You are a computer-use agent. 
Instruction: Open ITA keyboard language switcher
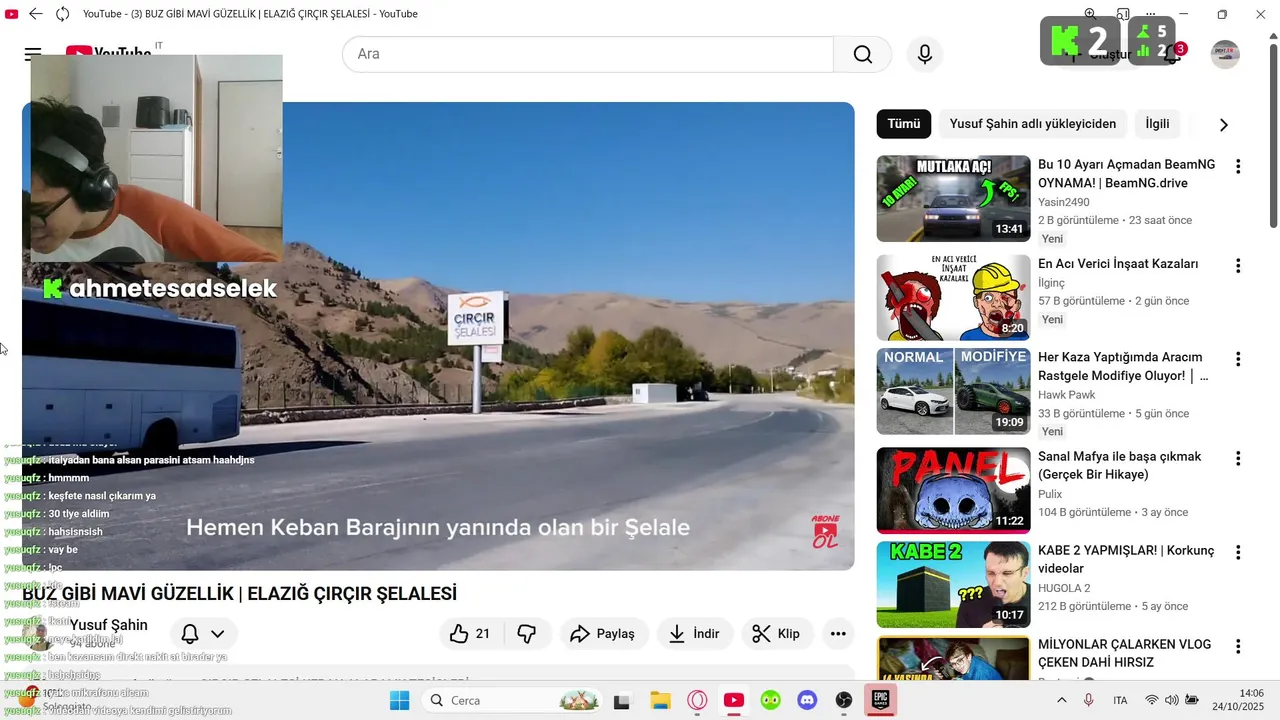[1120, 700]
